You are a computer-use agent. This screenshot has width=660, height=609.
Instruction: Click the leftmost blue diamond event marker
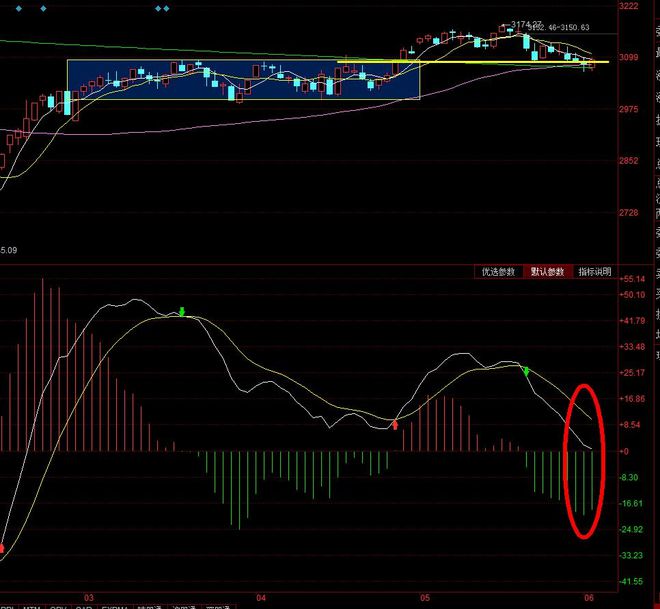19,8
